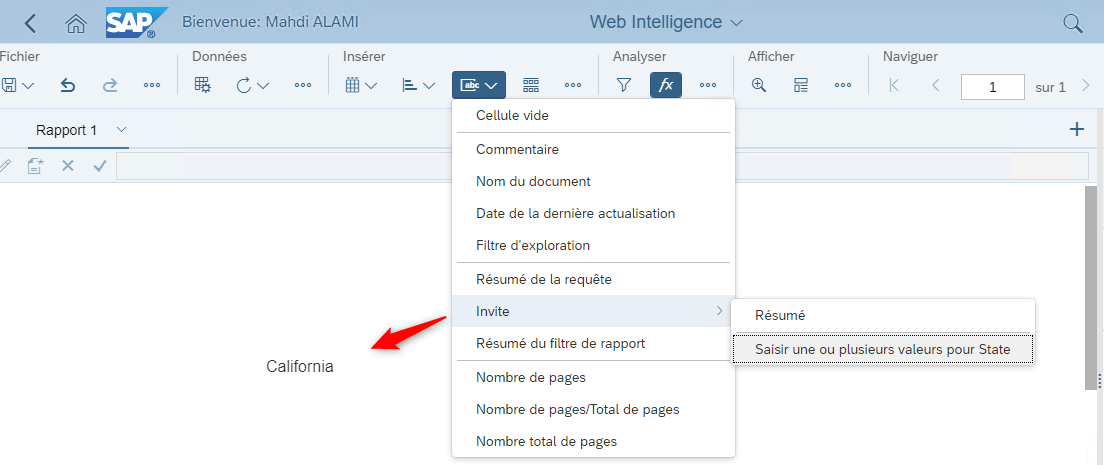This screenshot has width=1104, height=465.
Task: Click the zoom magnifier in Afficher
Action: pyautogui.click(x=758, y=85)
